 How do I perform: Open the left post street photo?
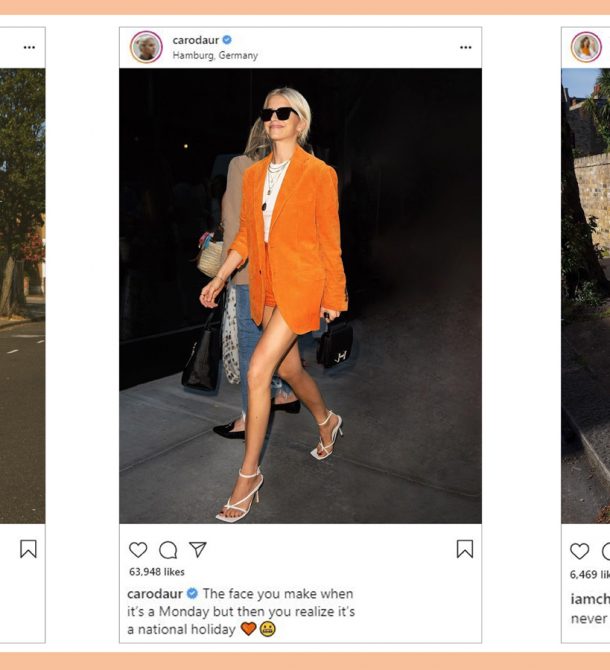(x=22, y=296)
